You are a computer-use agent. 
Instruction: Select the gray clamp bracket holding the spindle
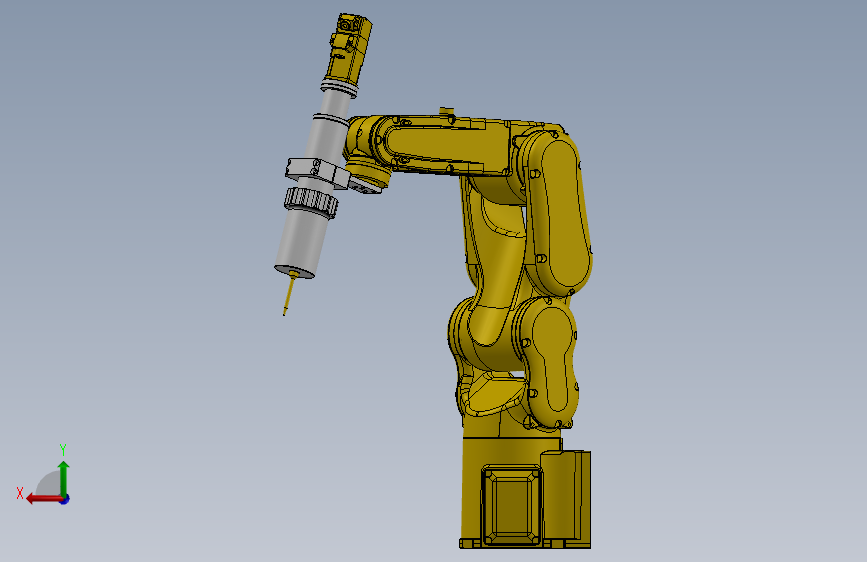coord(318,173)
